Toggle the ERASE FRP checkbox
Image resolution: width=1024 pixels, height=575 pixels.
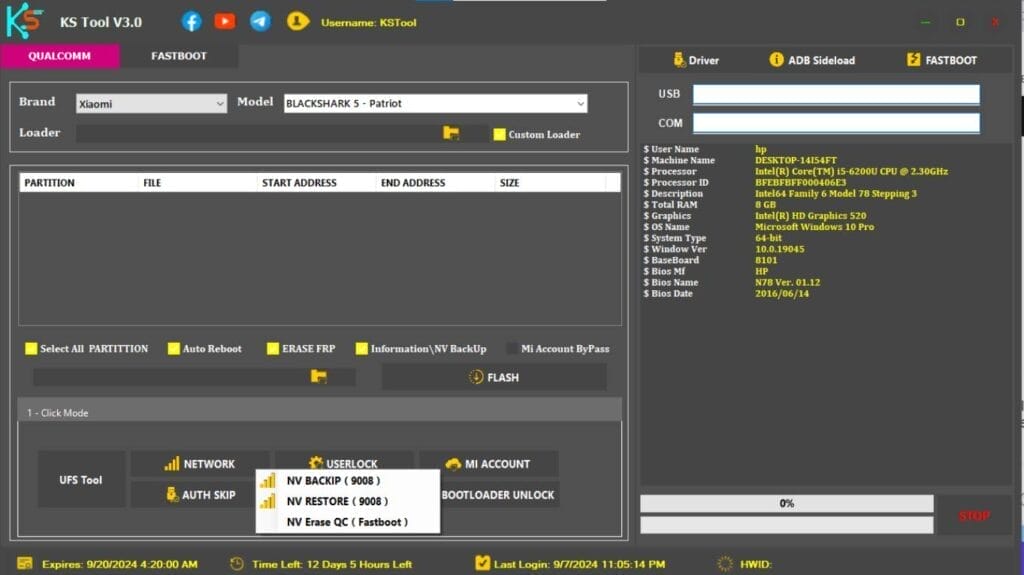coord(272,348)
